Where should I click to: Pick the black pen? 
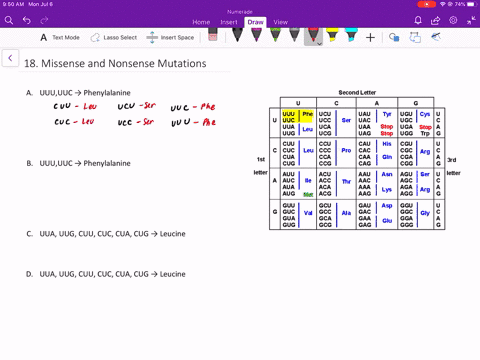tap(237, 35)
